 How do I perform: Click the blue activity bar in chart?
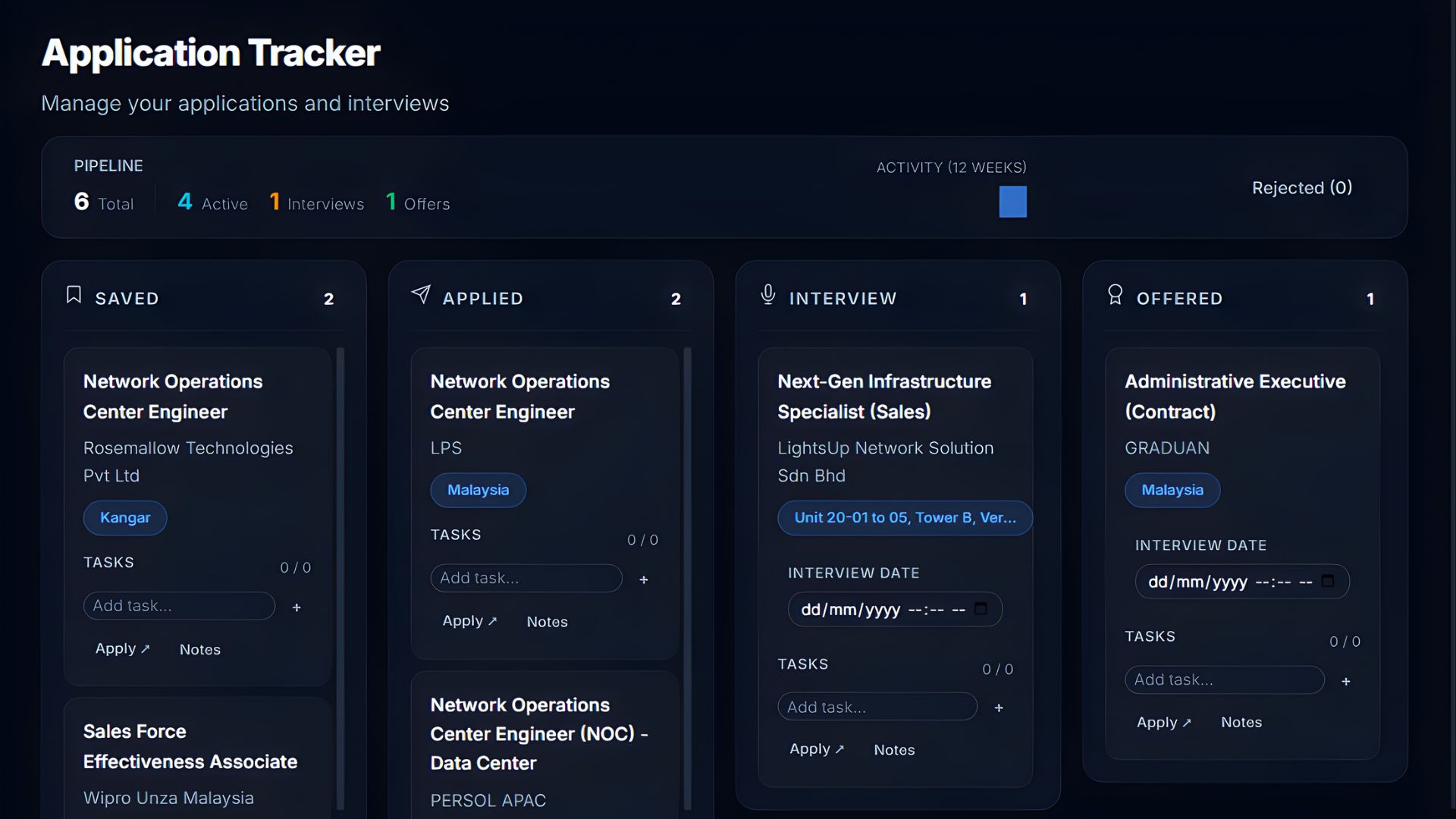click(x=1012, y=202)
